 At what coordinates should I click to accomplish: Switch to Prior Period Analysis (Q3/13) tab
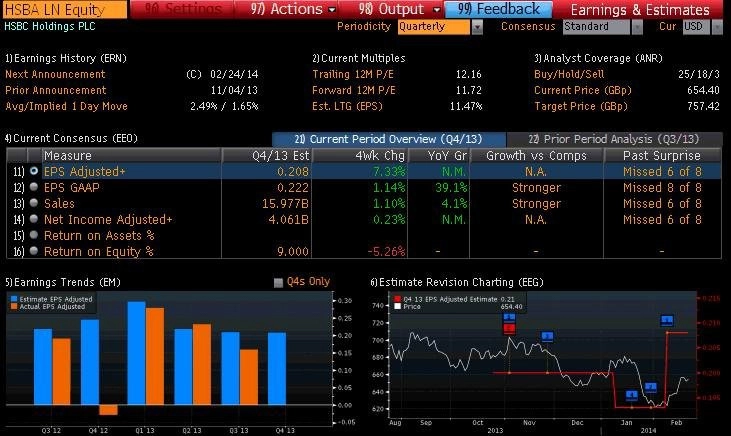point(614,139)
